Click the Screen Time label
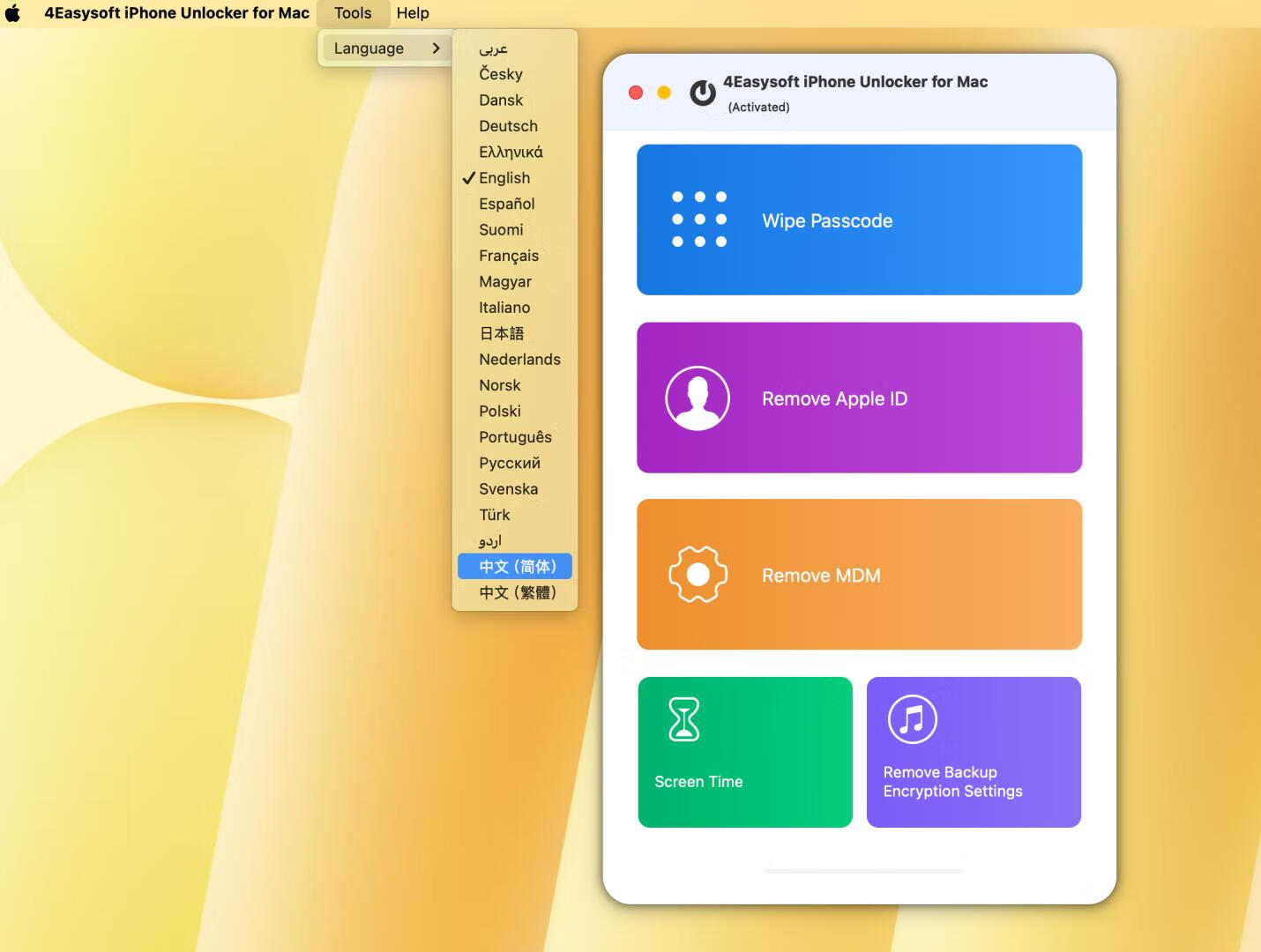Viewport: 1261px width, 952px height. click(698, 782)
